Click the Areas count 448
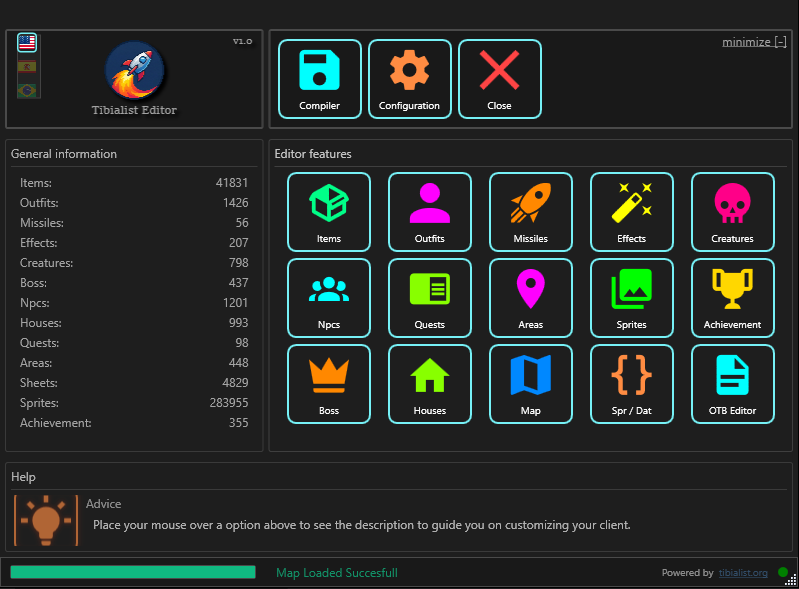 click(x=238, y=363)
